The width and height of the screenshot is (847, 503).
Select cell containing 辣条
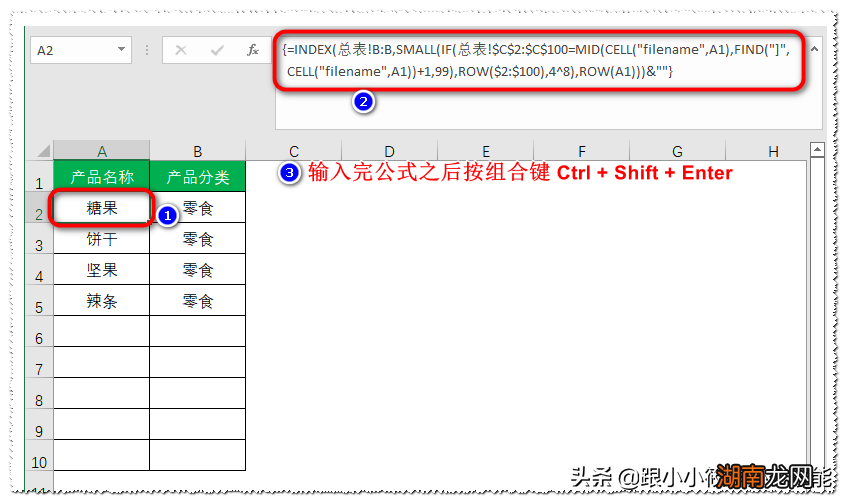click(x=102, y=300)
